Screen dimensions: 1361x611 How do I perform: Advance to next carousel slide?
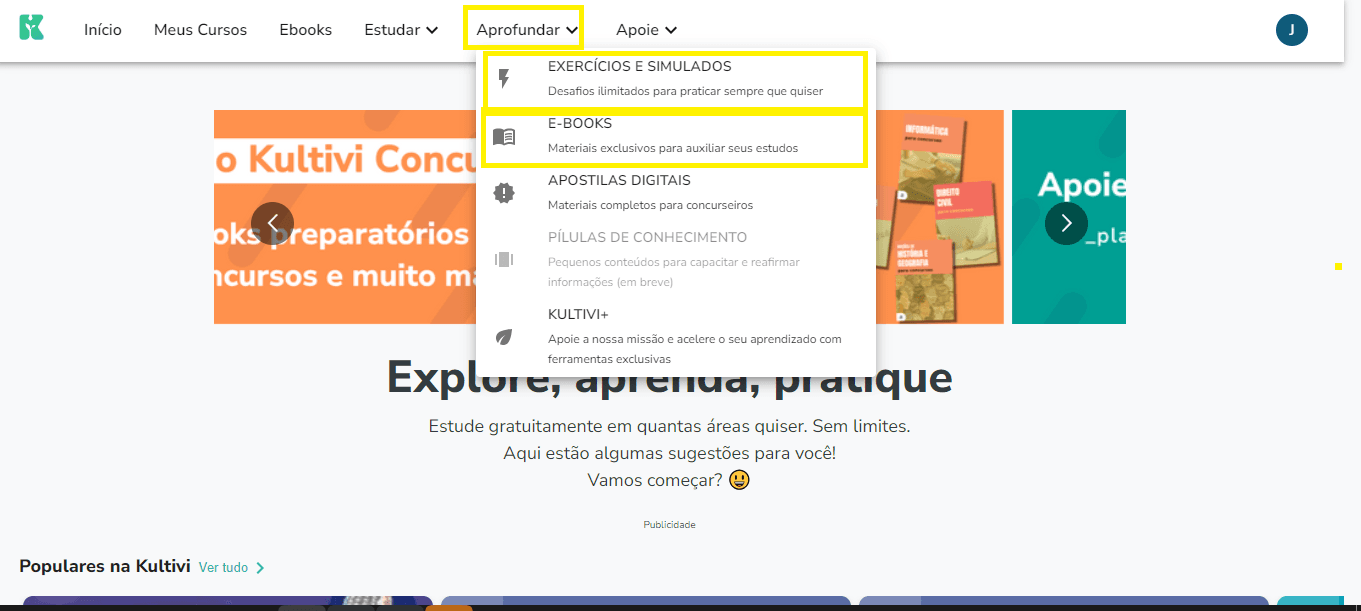pos(1066,223)
